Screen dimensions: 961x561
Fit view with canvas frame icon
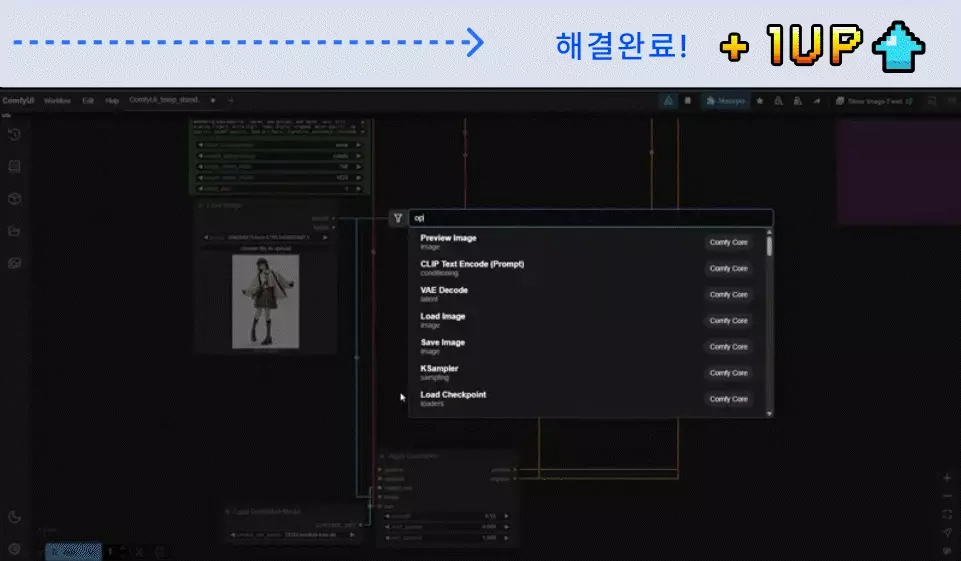(947, 514)
